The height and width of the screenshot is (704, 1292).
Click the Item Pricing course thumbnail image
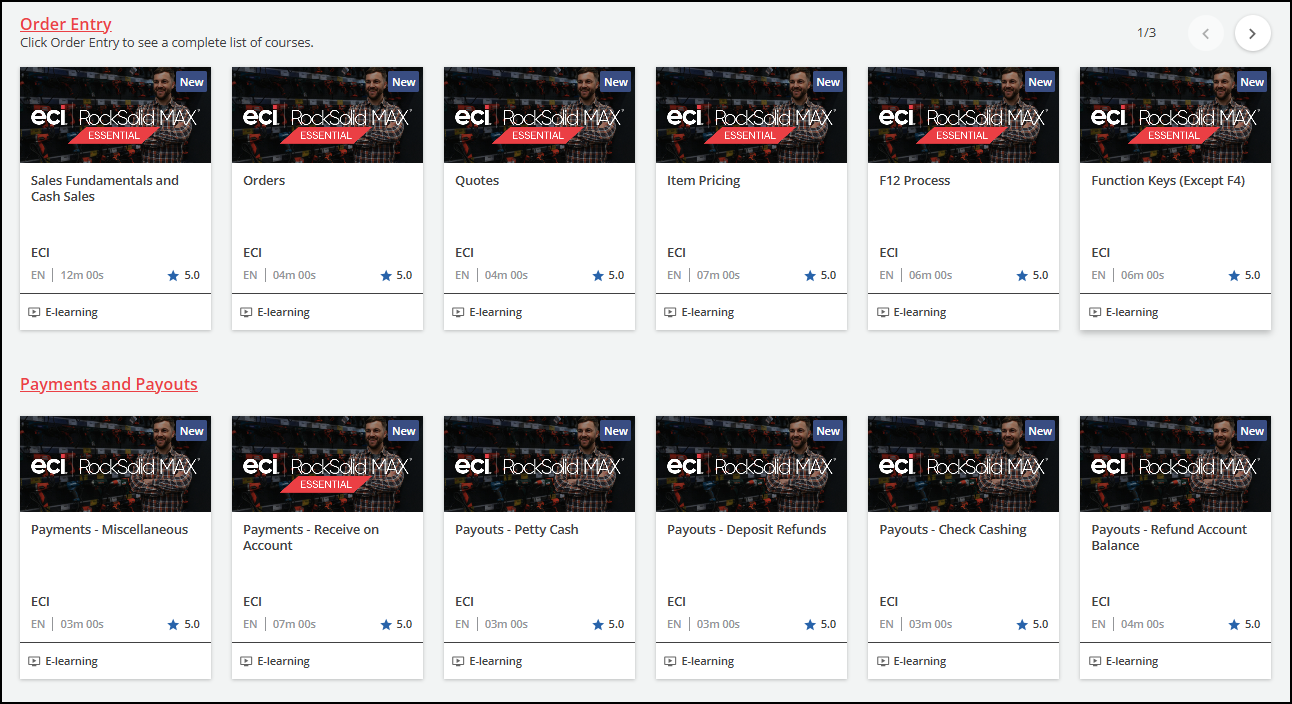751,115
